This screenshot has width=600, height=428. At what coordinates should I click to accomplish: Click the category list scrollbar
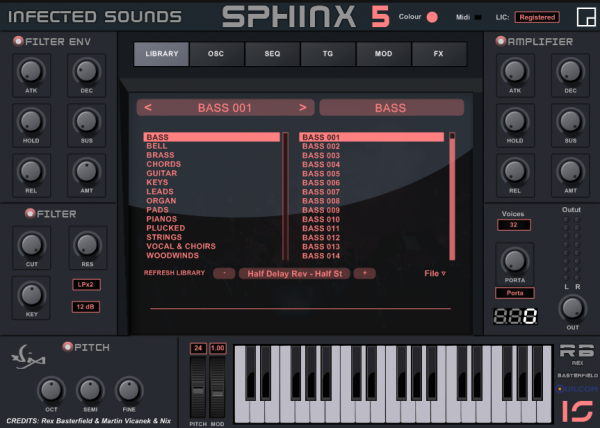pos(285,196)
